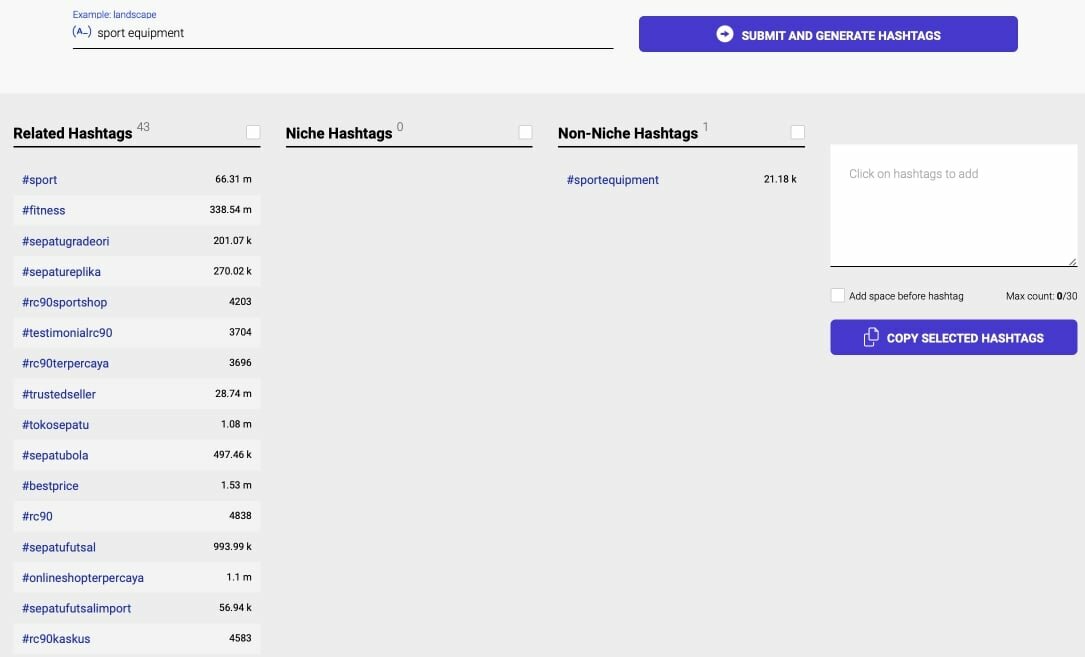The width and height of the screenshot is (1085, 657).
Task: Click the arrow icon on the Submit button
Action: 725,34
